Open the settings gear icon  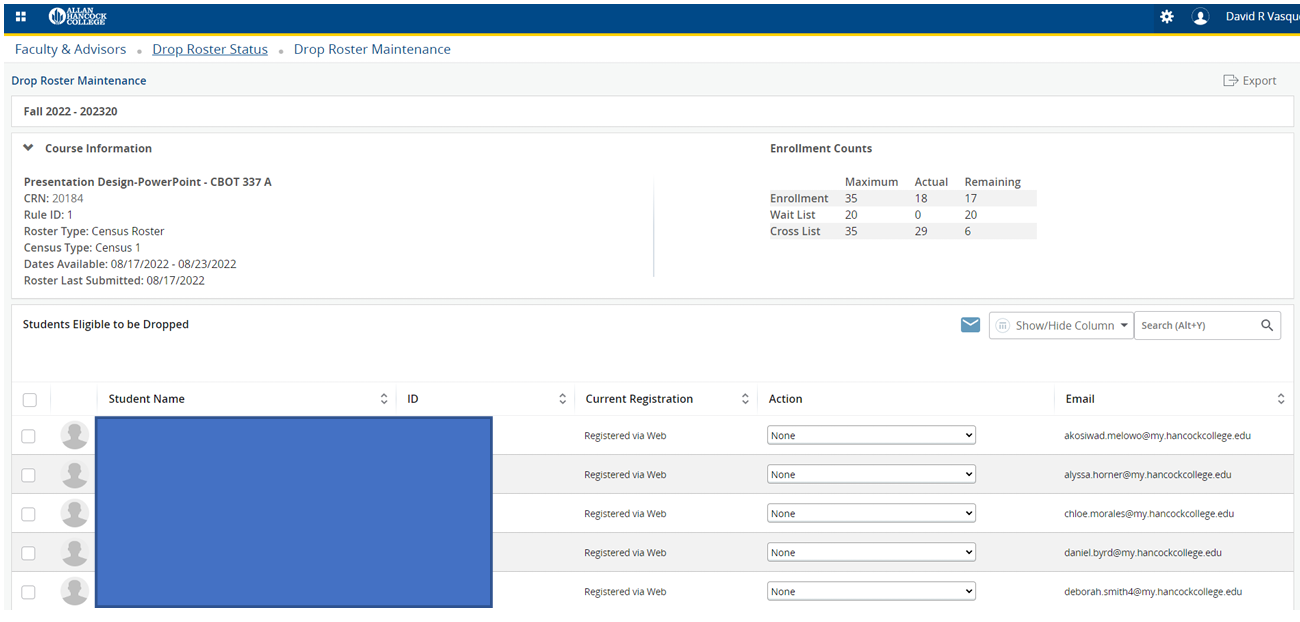[1166, 17]
